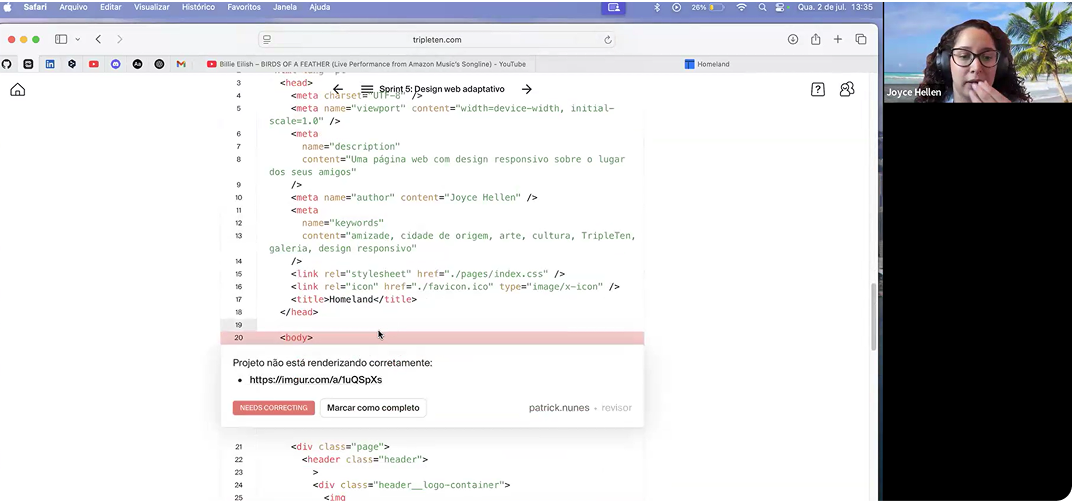Open the Histórico menu
This screenshot has width=1072, height=501.
point(198,7)
